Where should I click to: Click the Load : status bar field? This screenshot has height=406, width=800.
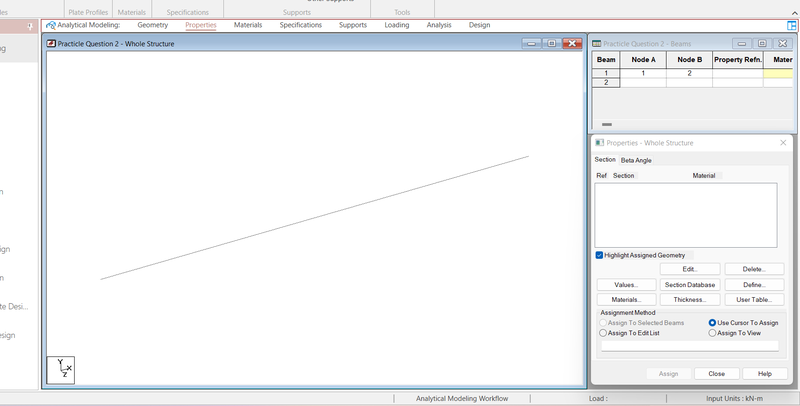[598, 398]
